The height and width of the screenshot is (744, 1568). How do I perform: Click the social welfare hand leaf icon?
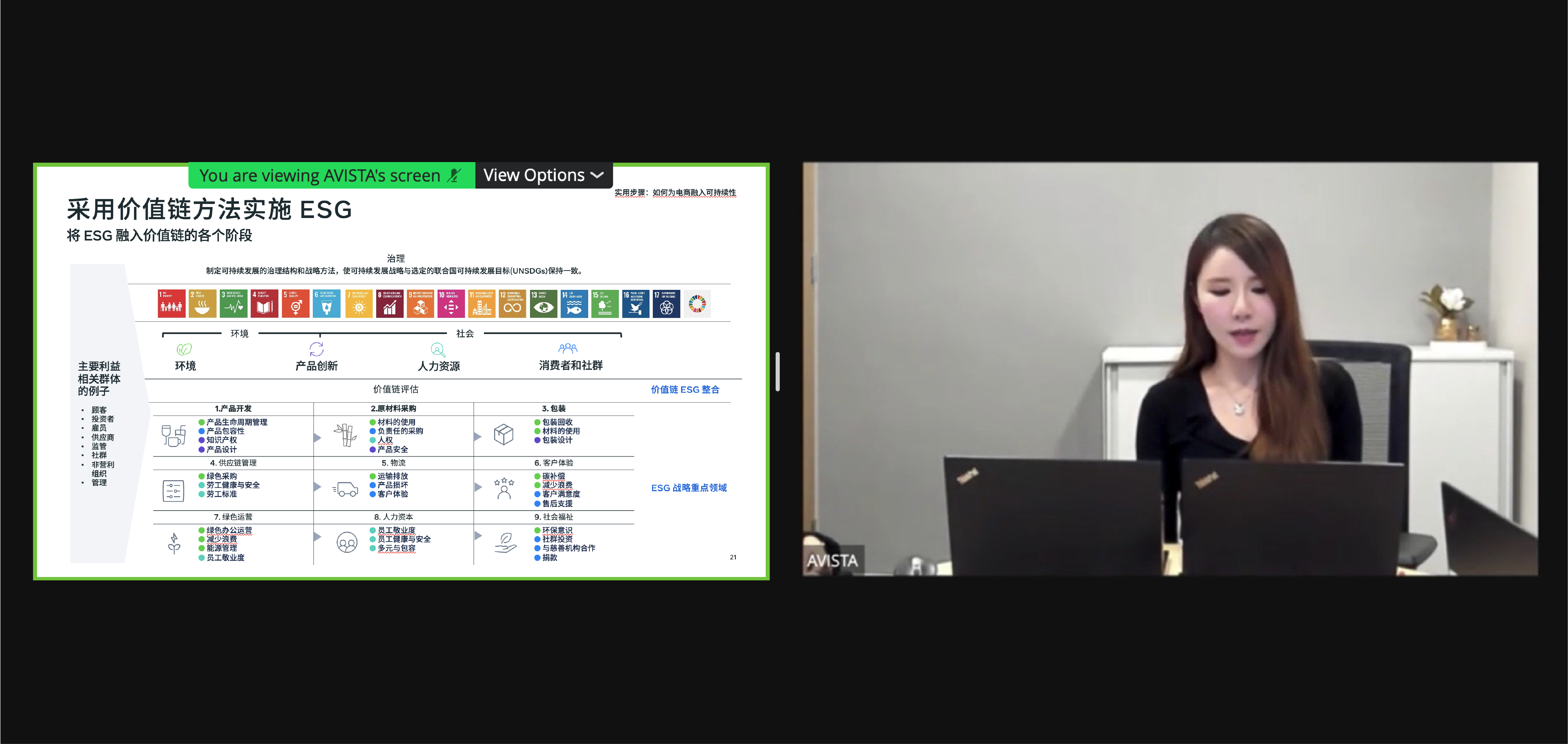pyautogui.click(x=505, y=542)
